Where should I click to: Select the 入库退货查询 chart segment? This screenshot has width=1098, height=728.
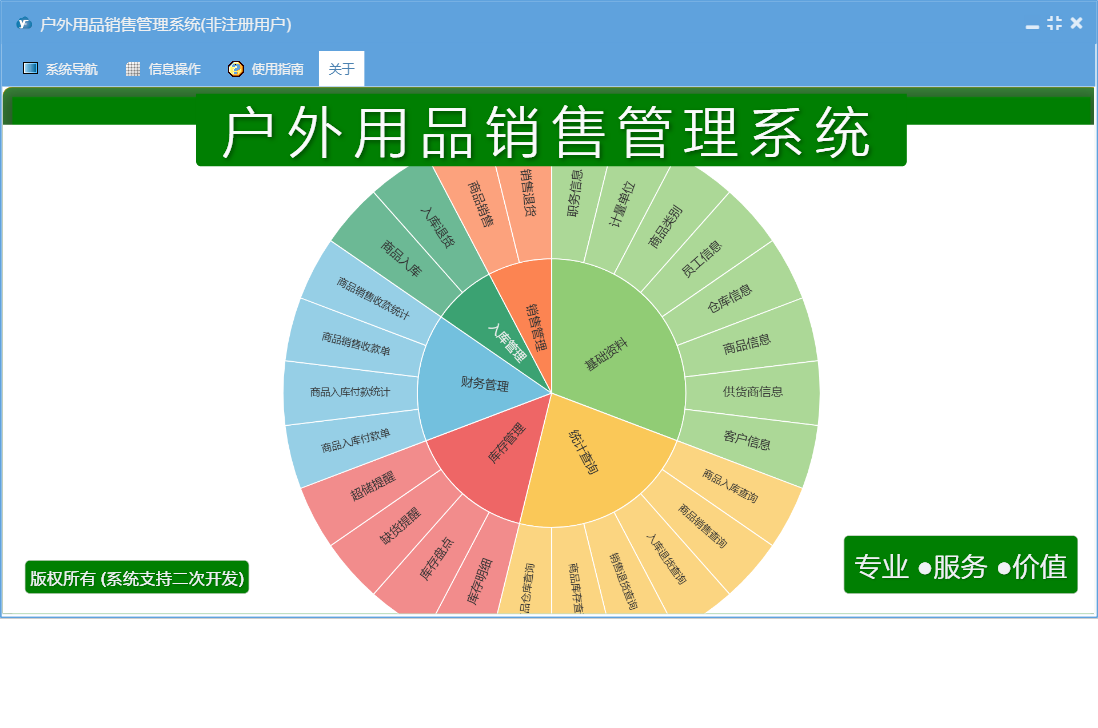point(665,559)
